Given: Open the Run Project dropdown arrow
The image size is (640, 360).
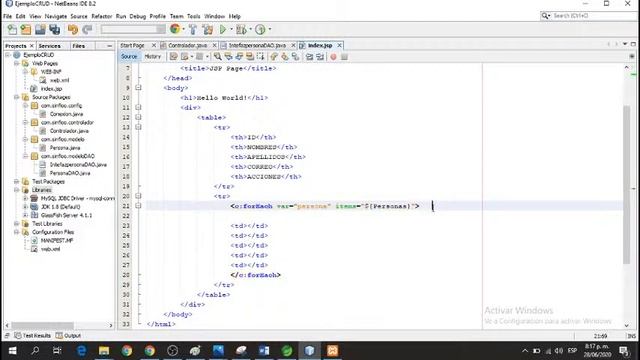Looking at the screenshot, I should pos(231,29).
